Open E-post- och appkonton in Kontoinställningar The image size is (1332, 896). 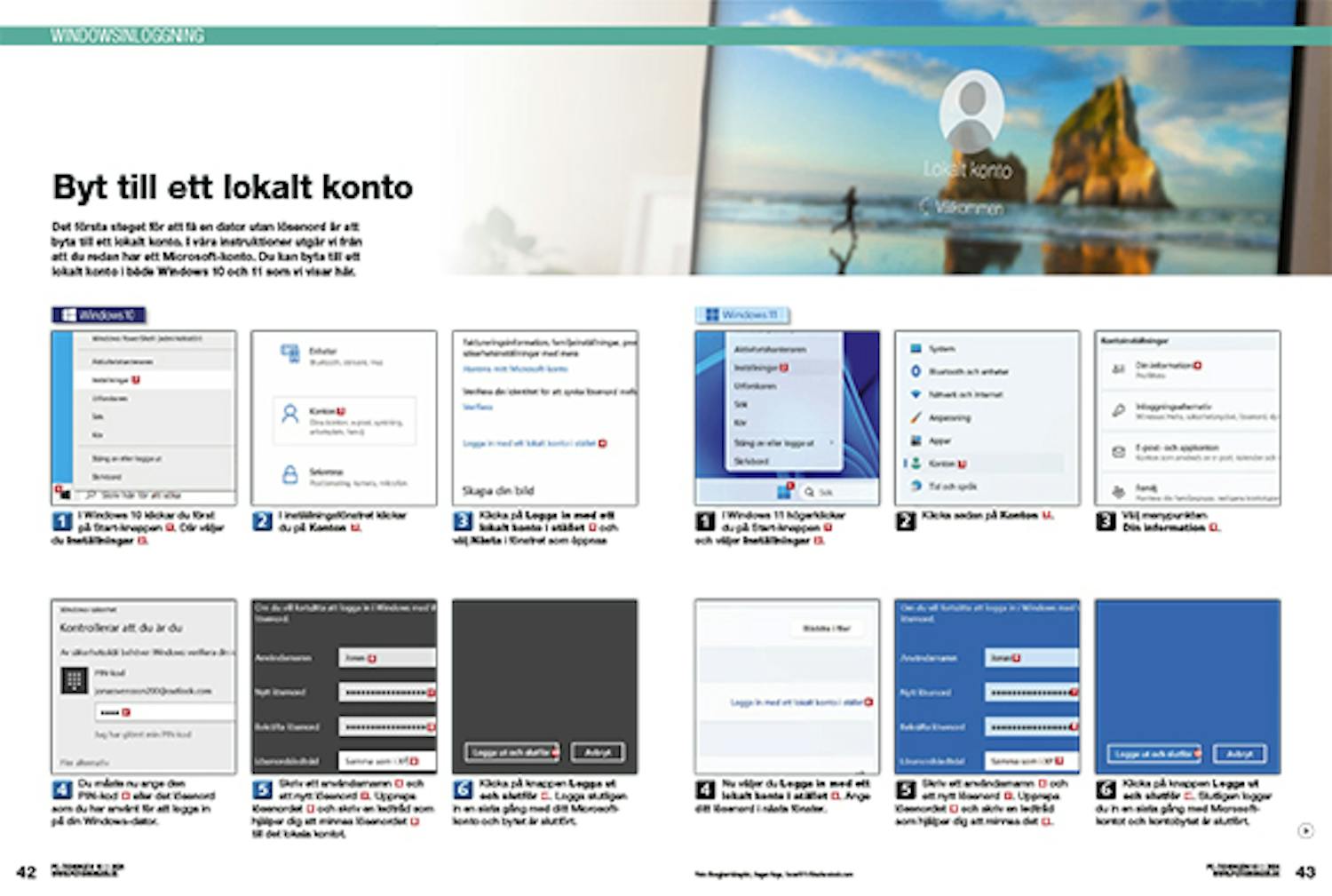pyautogui.click(x=1168, y=451)
